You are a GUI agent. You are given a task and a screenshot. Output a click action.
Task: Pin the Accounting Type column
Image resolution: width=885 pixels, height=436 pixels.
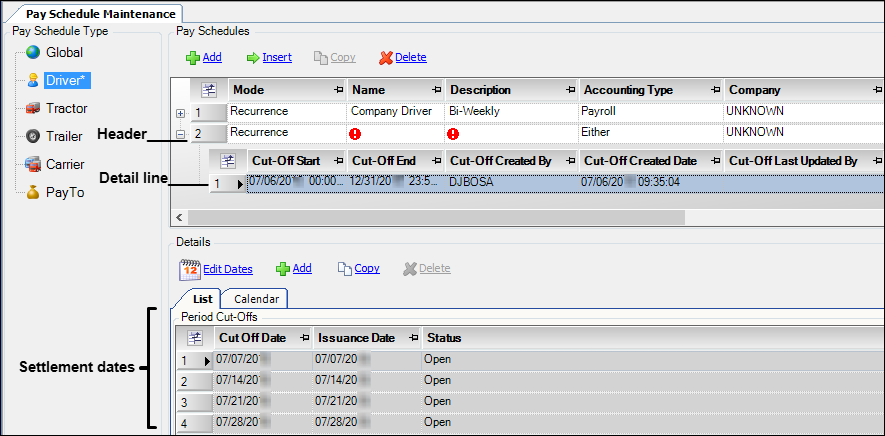716,90
